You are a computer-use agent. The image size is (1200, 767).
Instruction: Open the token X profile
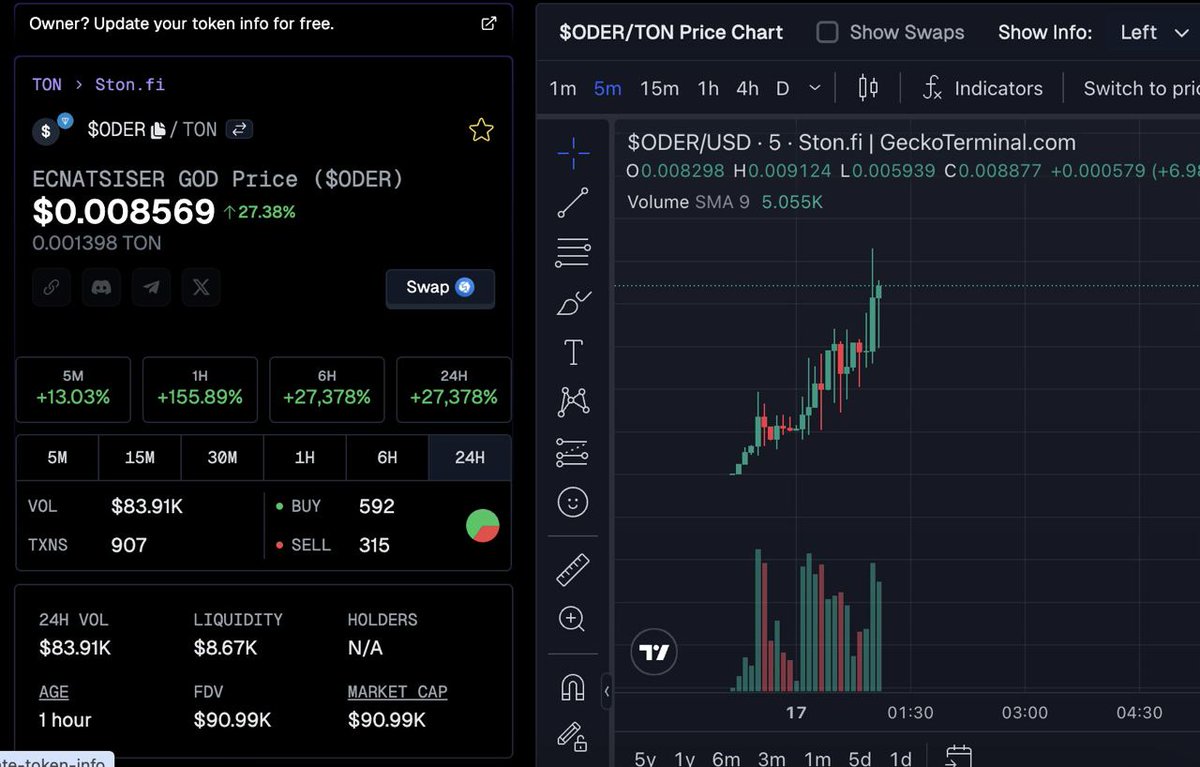click(201, 287)
